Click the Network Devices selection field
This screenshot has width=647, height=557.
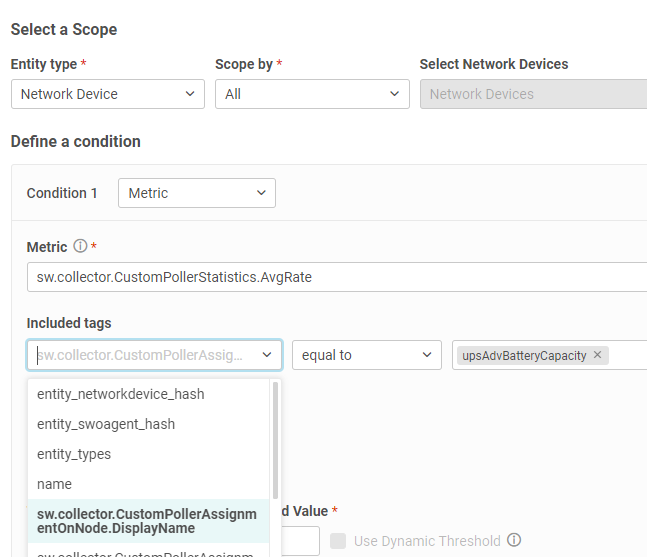[x=532, y=94]
